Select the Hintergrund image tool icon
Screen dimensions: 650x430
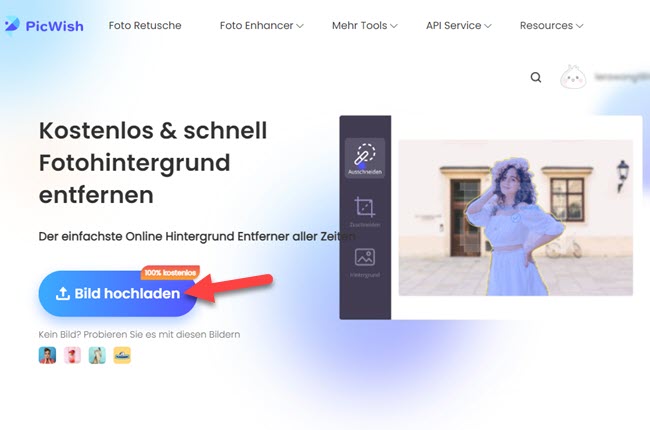(x=365, y=262)
